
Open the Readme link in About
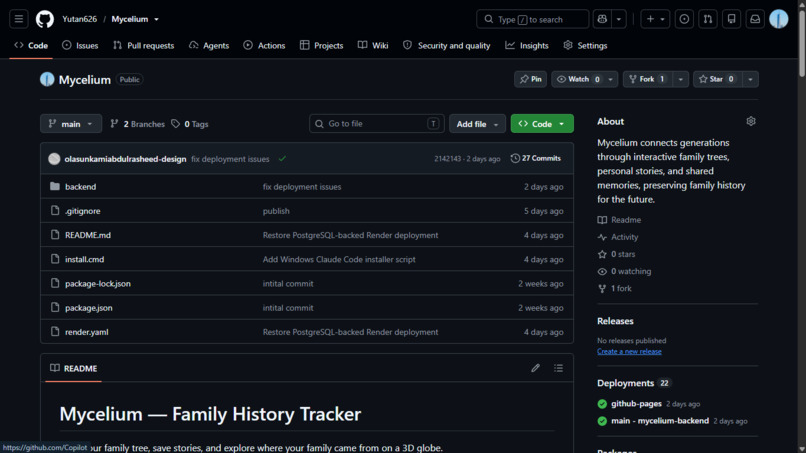pyautogui.click(x=619, y=220)
